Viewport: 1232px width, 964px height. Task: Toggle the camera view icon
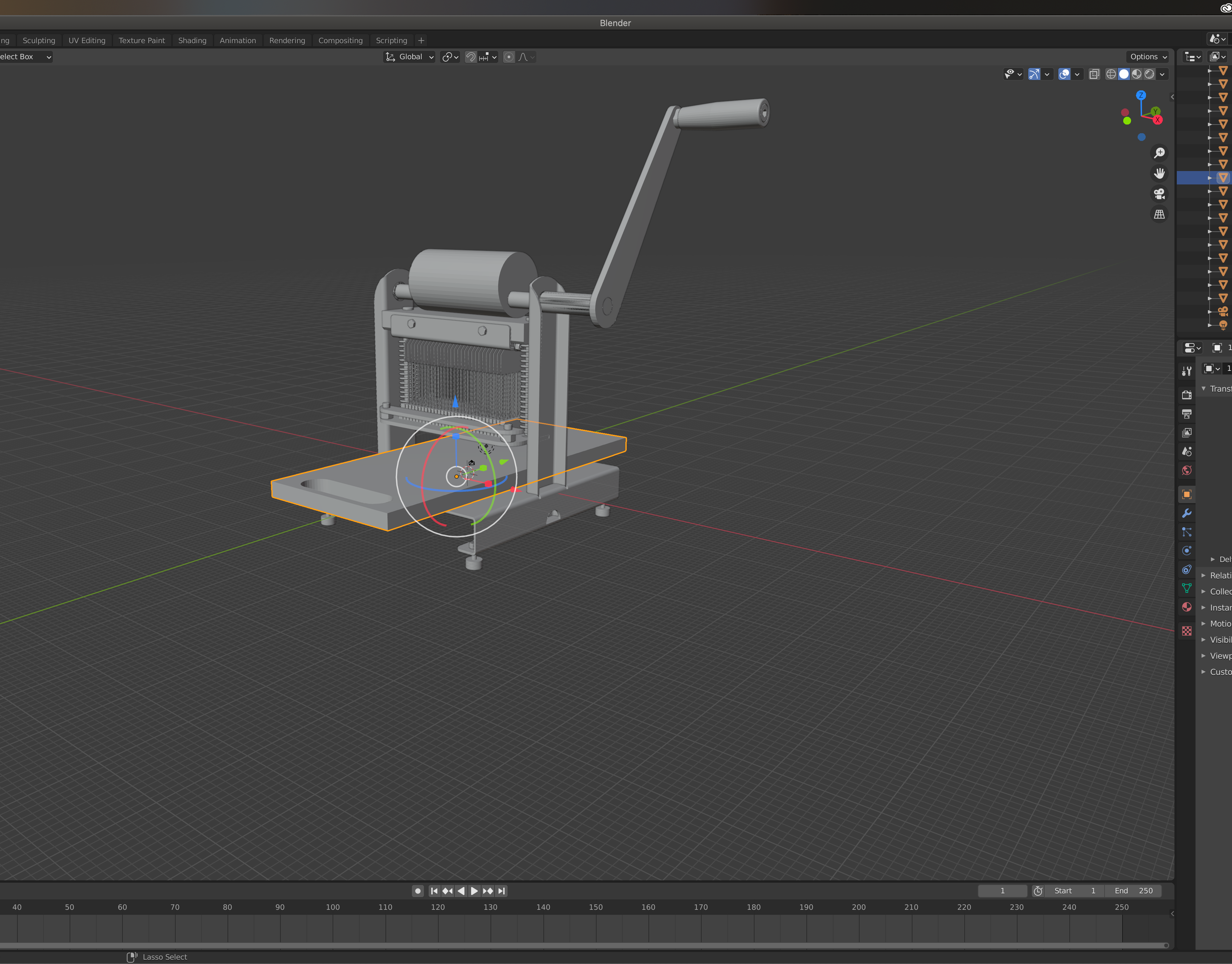(1159, 193)
